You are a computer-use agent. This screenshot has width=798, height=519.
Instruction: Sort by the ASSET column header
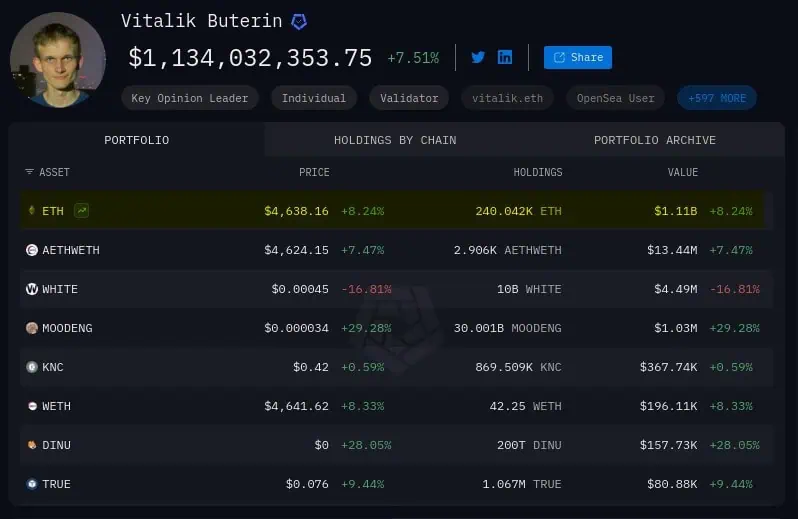click(54, 172)
